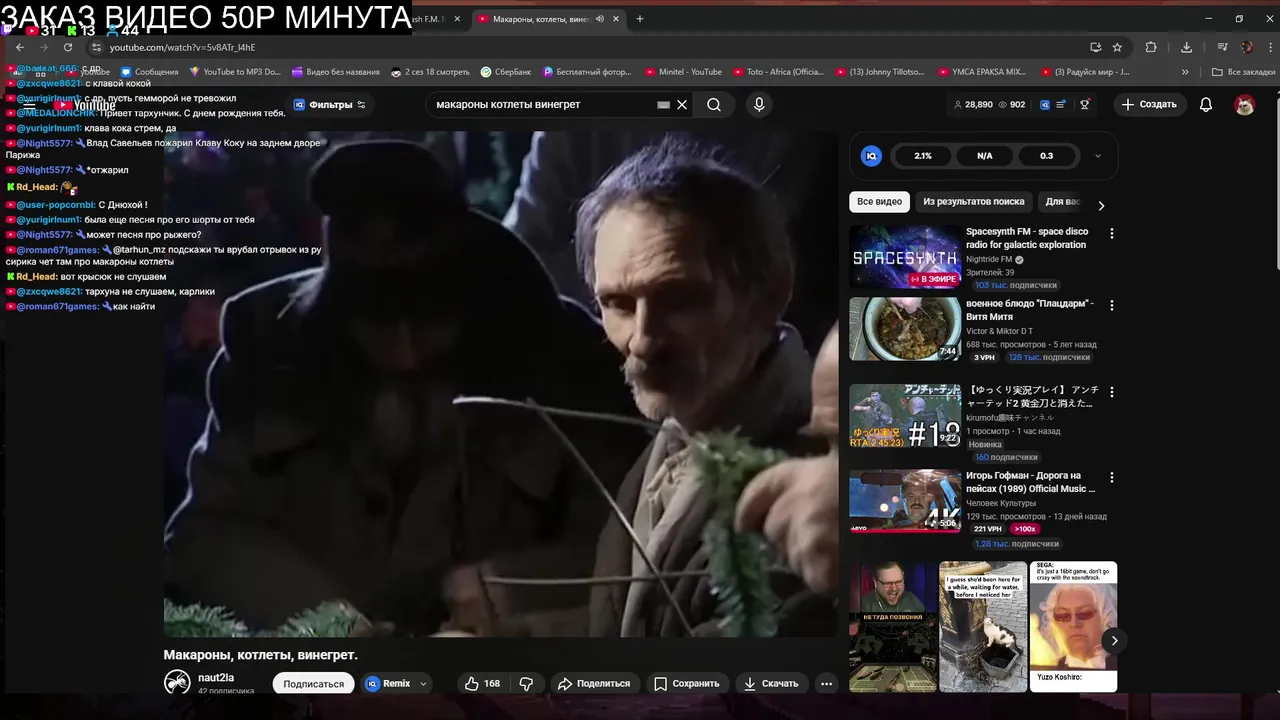Viewport: 1280px width, 720px height.
Task: Go back with the browser back arrow
Action: pyautogui.click(x=19, y=47)
